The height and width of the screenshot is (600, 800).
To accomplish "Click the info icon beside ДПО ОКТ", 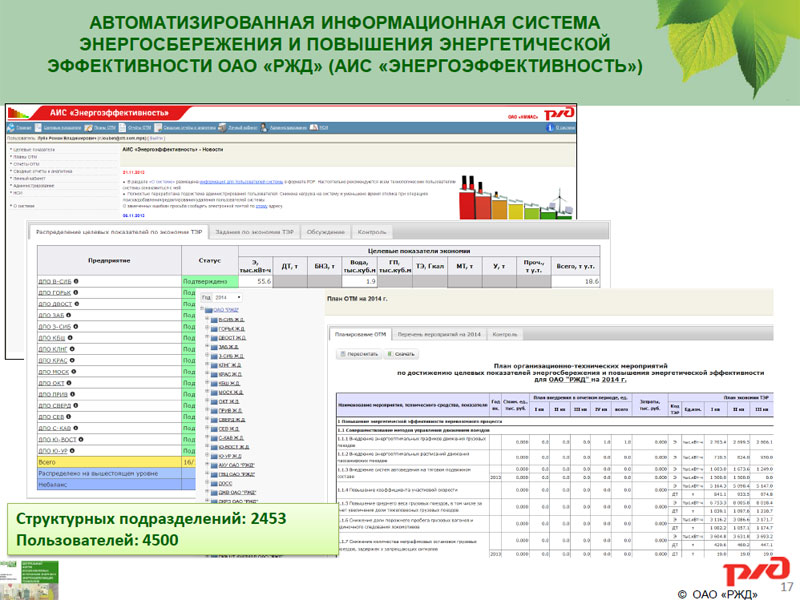I will (x=69, y=383).
